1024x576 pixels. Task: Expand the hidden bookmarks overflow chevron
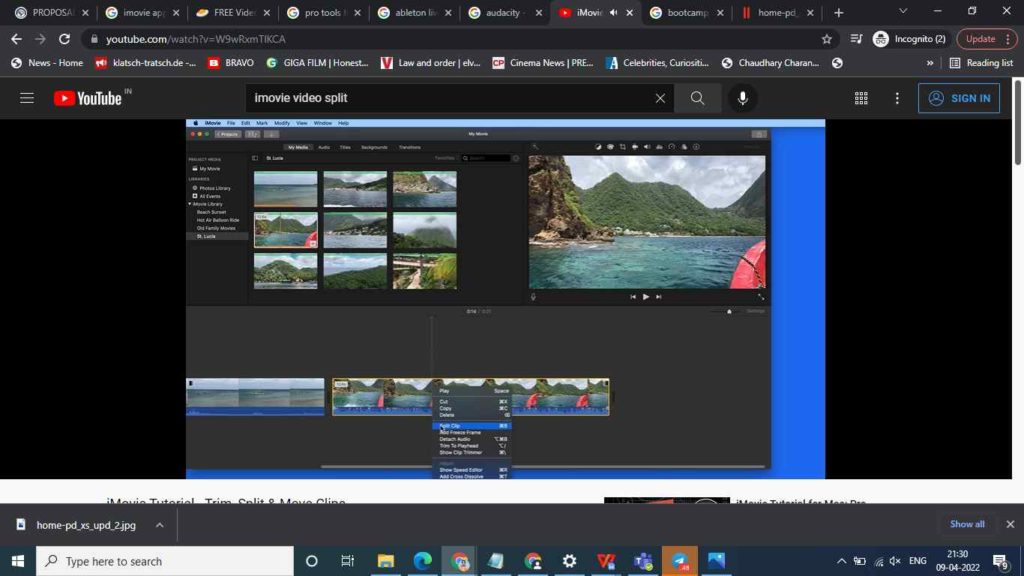930,63
